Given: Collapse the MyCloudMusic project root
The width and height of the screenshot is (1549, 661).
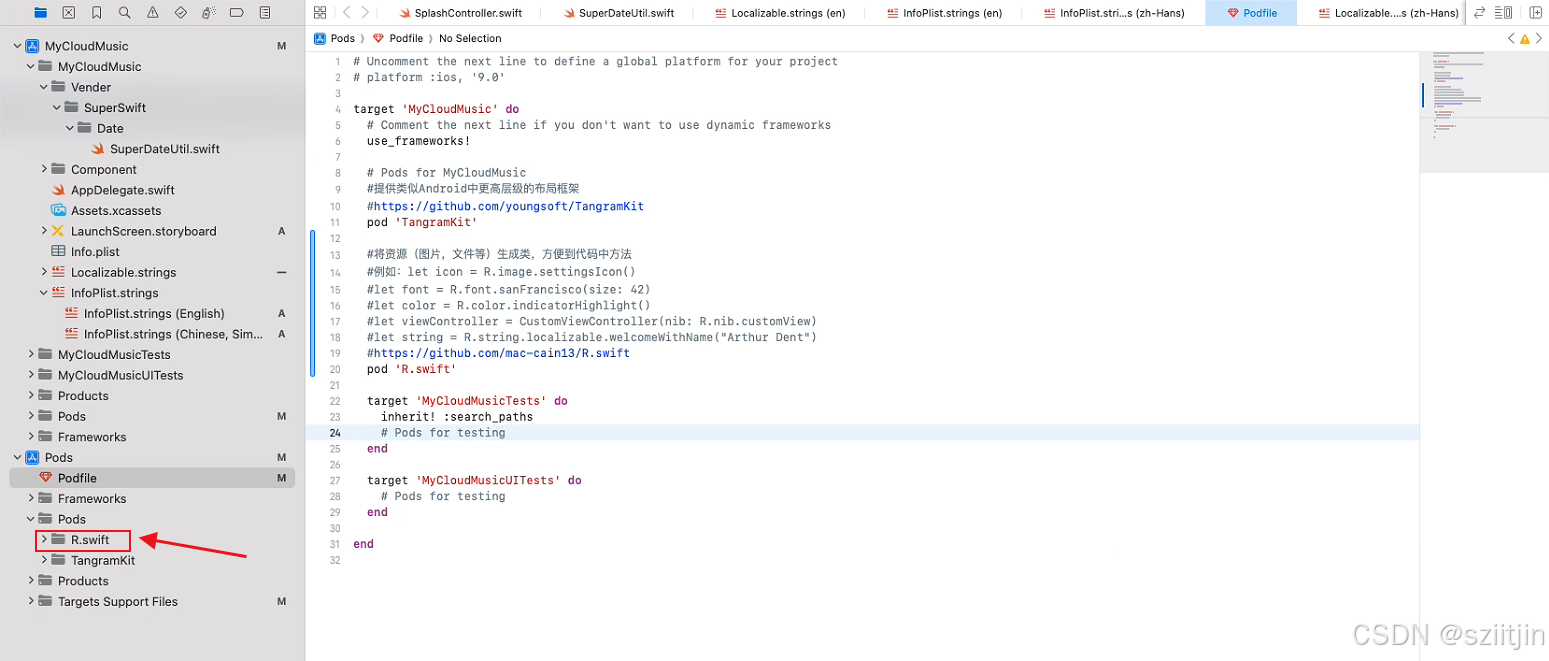Looking at the screenshot, I should (17, 46).
